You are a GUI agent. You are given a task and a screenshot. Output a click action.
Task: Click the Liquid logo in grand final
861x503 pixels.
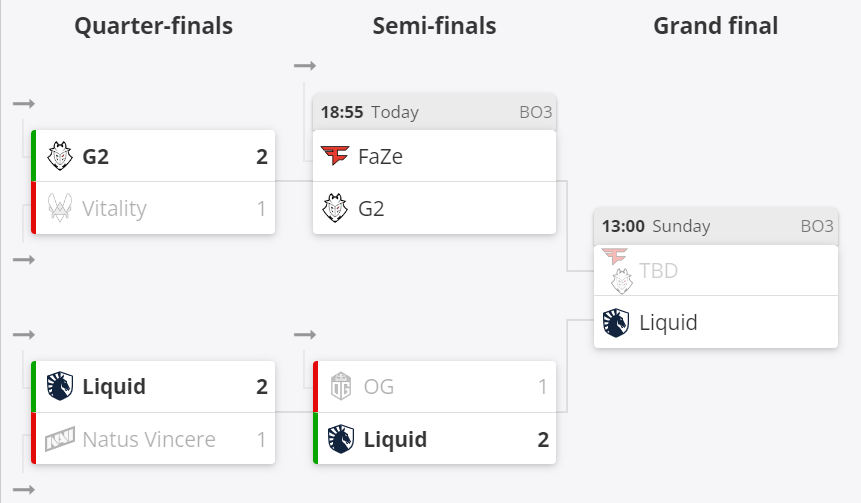pos(616,322)
